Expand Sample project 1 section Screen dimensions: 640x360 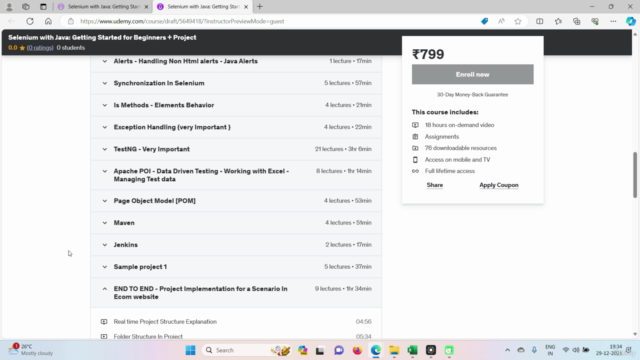click(236, 267)
